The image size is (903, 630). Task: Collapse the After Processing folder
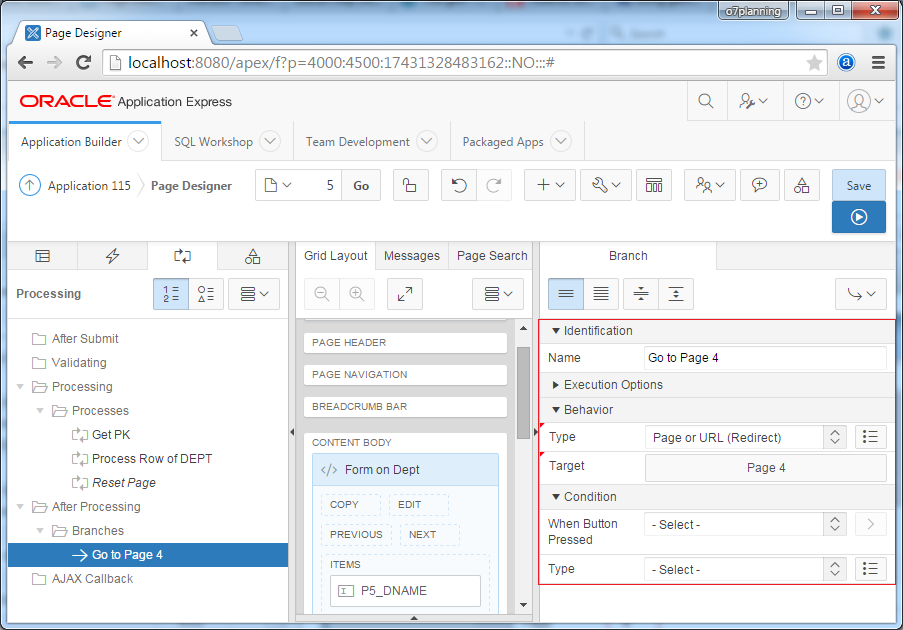pyautogui.click(x=20, y=507)
